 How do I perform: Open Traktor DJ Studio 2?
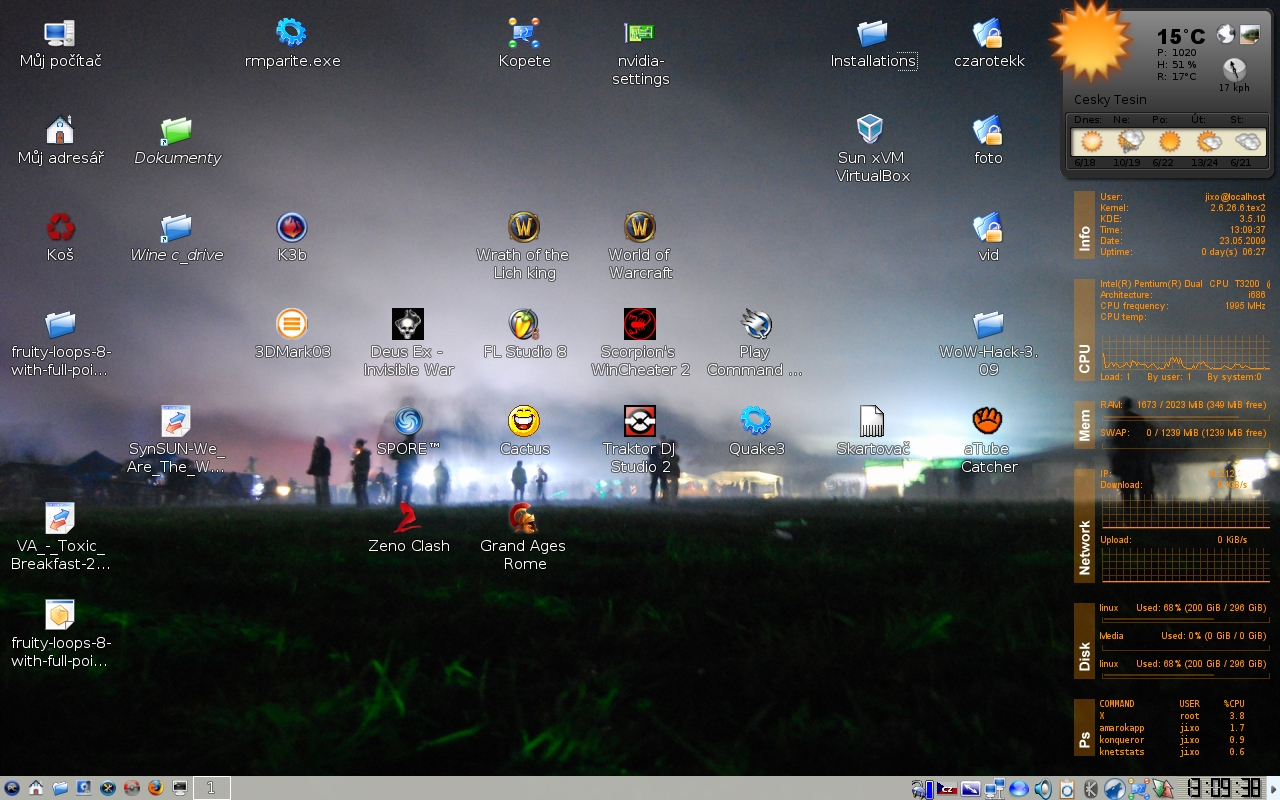640,422
